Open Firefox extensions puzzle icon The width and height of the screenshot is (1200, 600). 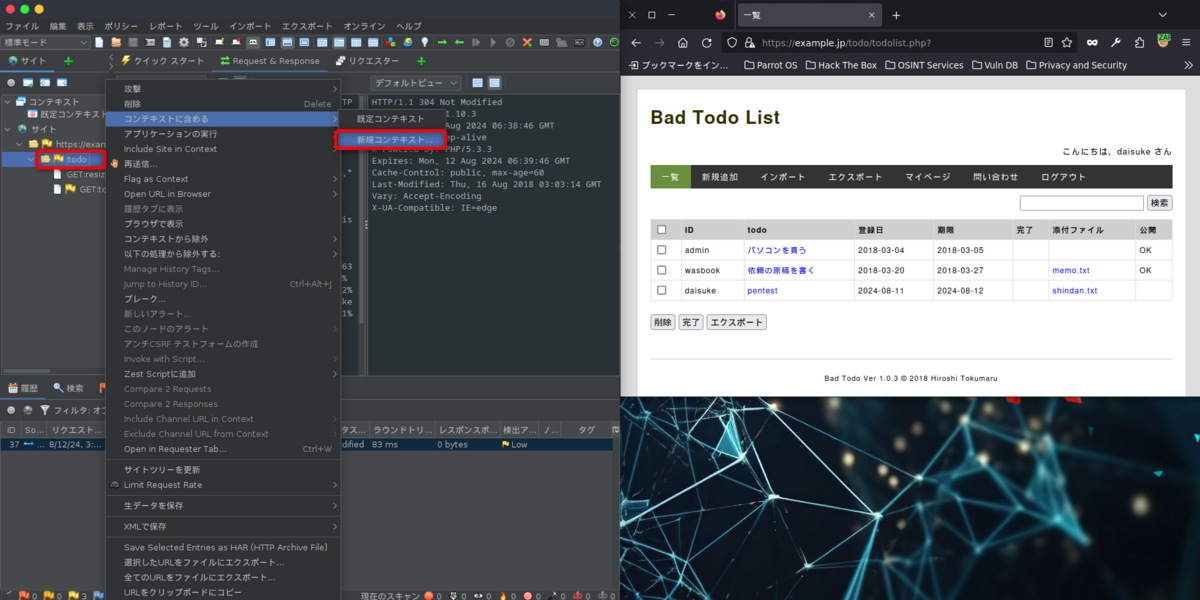(1140, 43)
